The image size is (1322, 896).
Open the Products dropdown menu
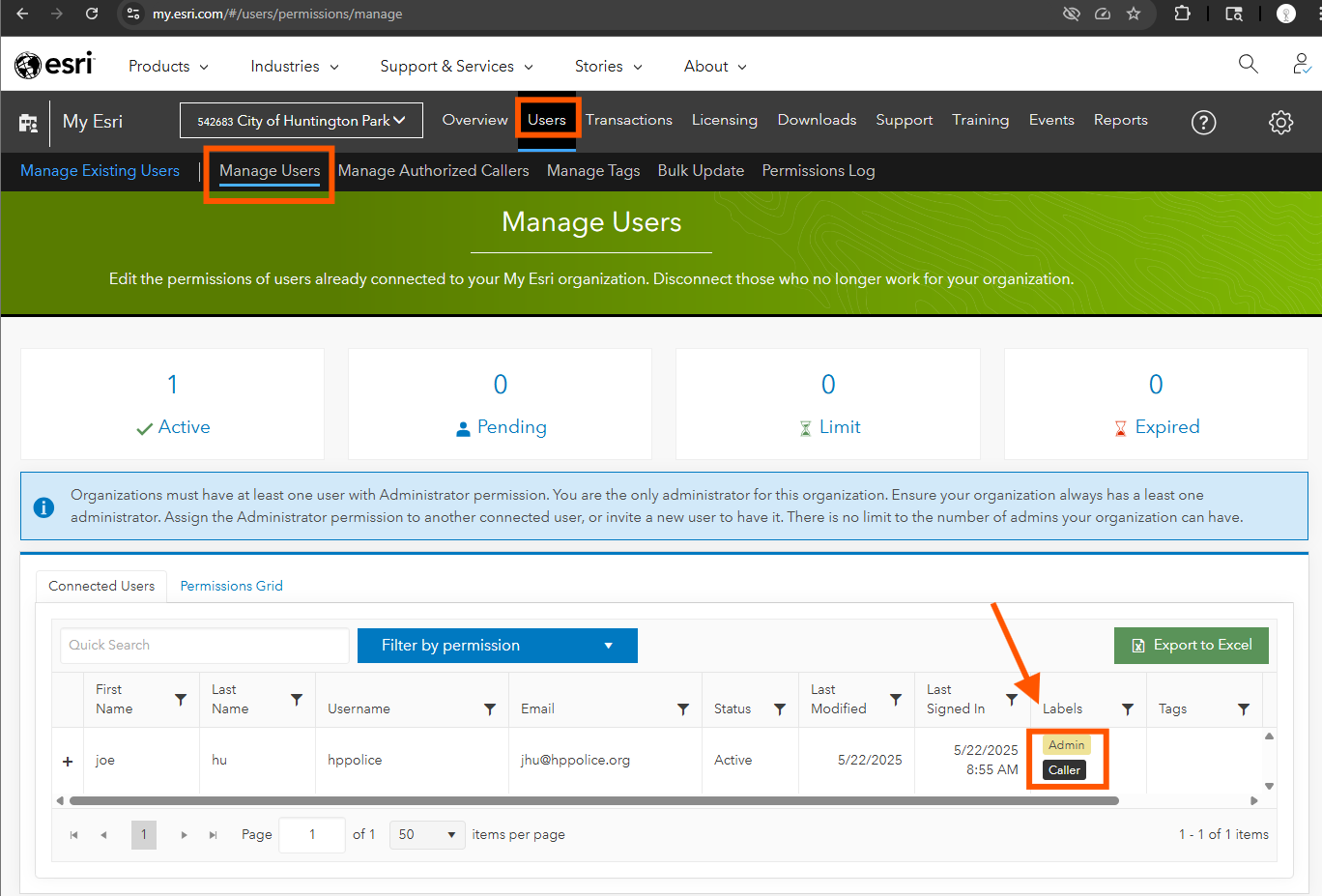(x=168, y=66)
